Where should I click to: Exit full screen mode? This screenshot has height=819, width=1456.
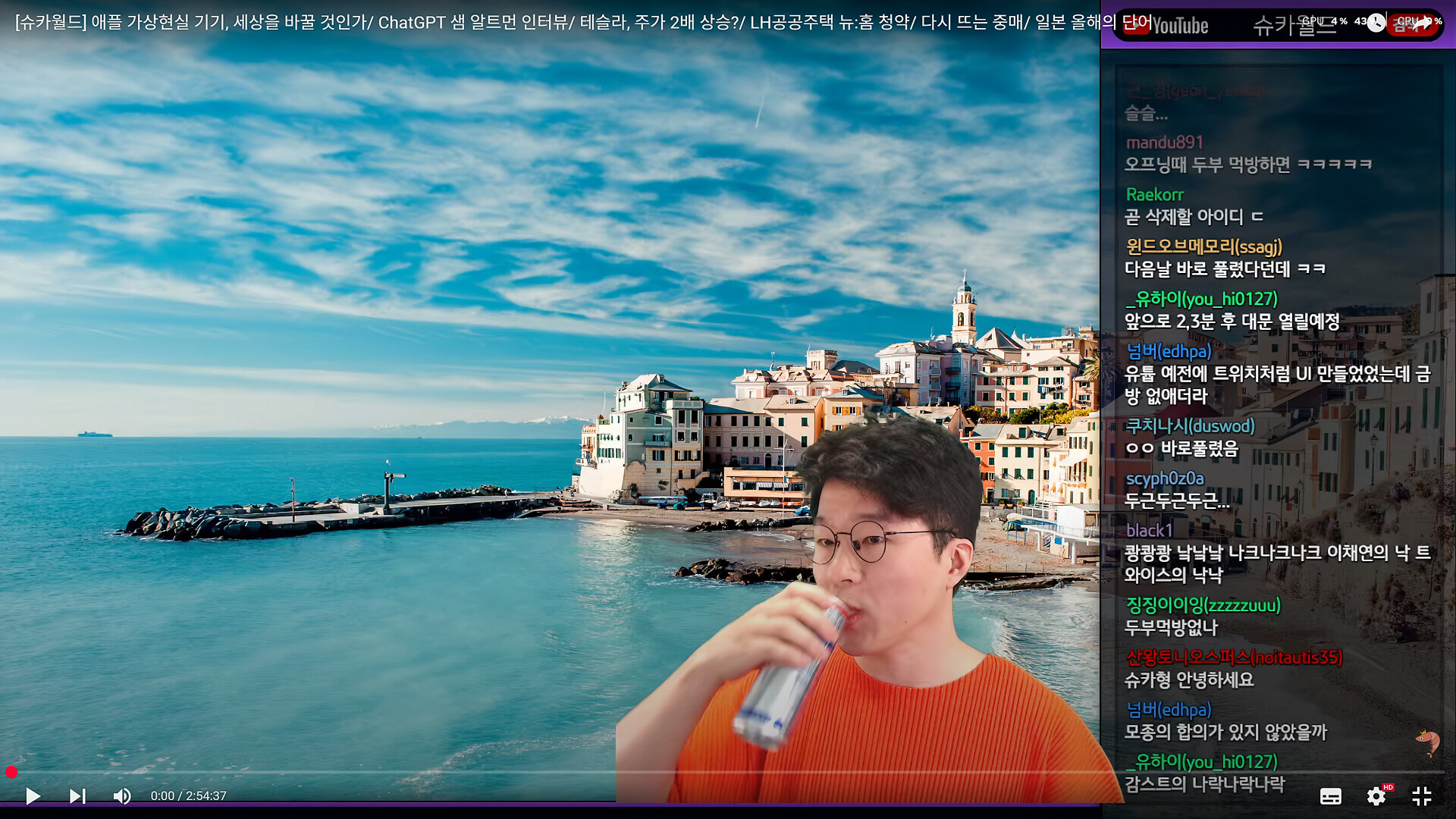1422,796
